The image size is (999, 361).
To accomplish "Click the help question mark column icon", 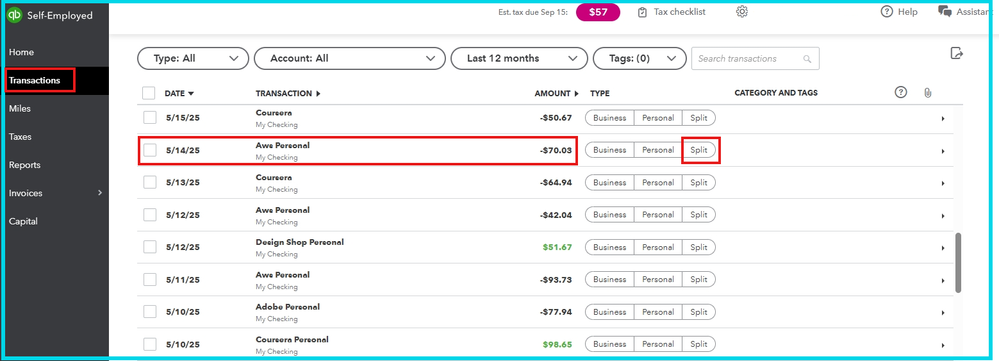I will (x=900, y=93).
